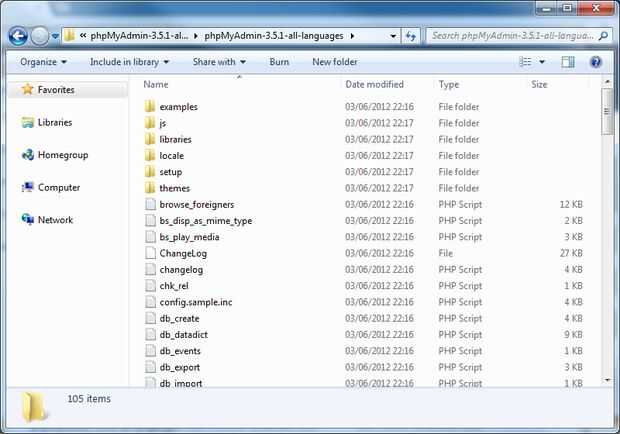Select the db_events file name

[180, 351]
